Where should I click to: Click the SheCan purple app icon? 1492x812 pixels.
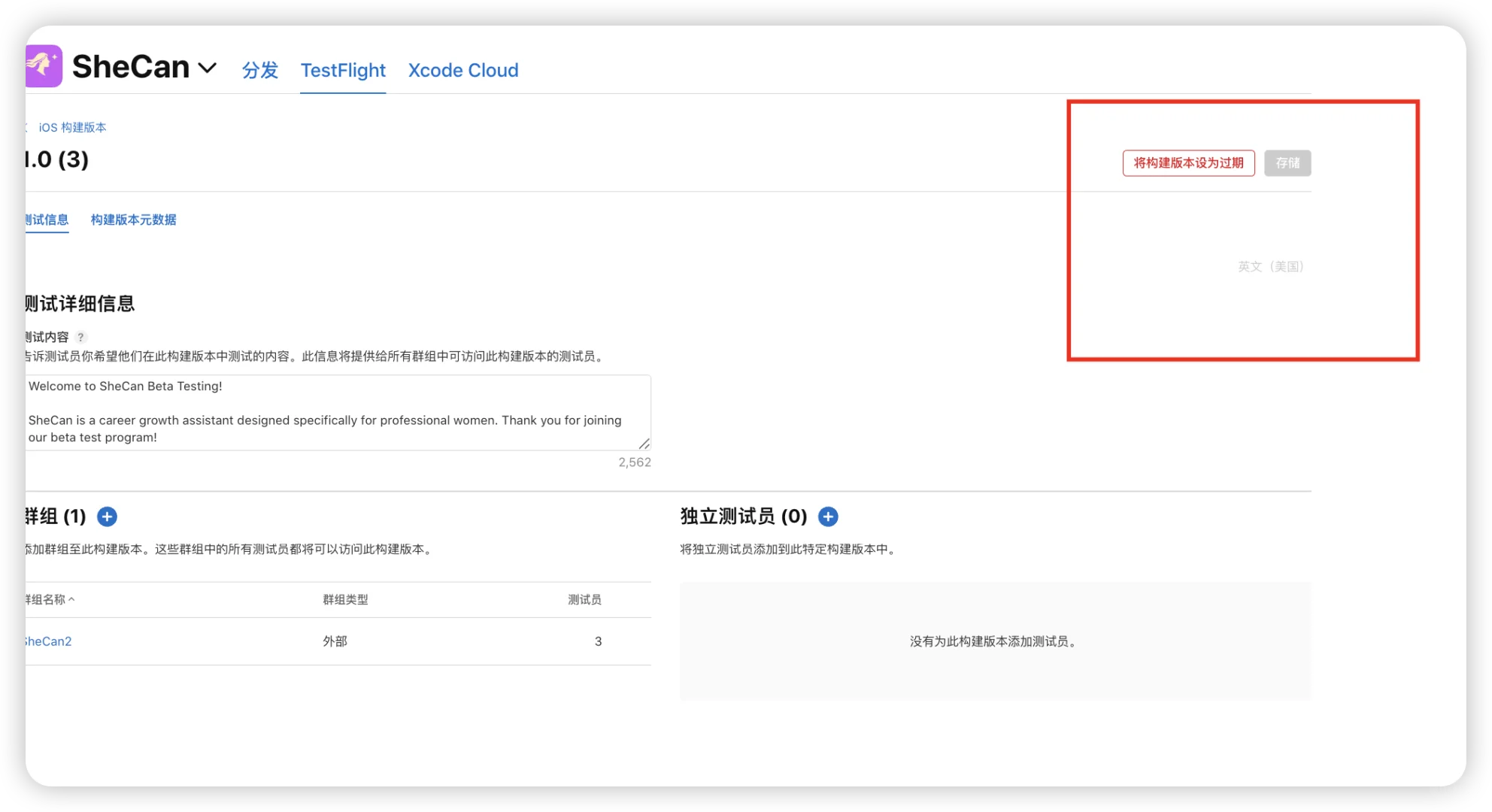pos(43,66)
